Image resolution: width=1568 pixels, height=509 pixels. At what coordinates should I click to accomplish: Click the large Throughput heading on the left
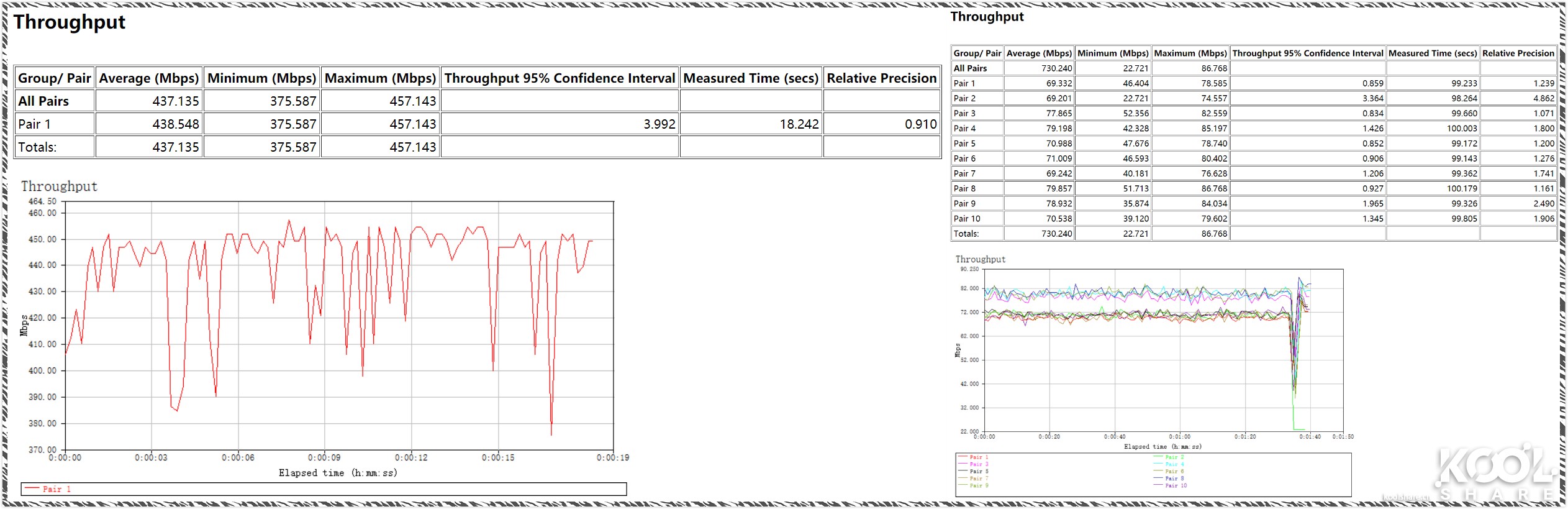pos(70,22)
